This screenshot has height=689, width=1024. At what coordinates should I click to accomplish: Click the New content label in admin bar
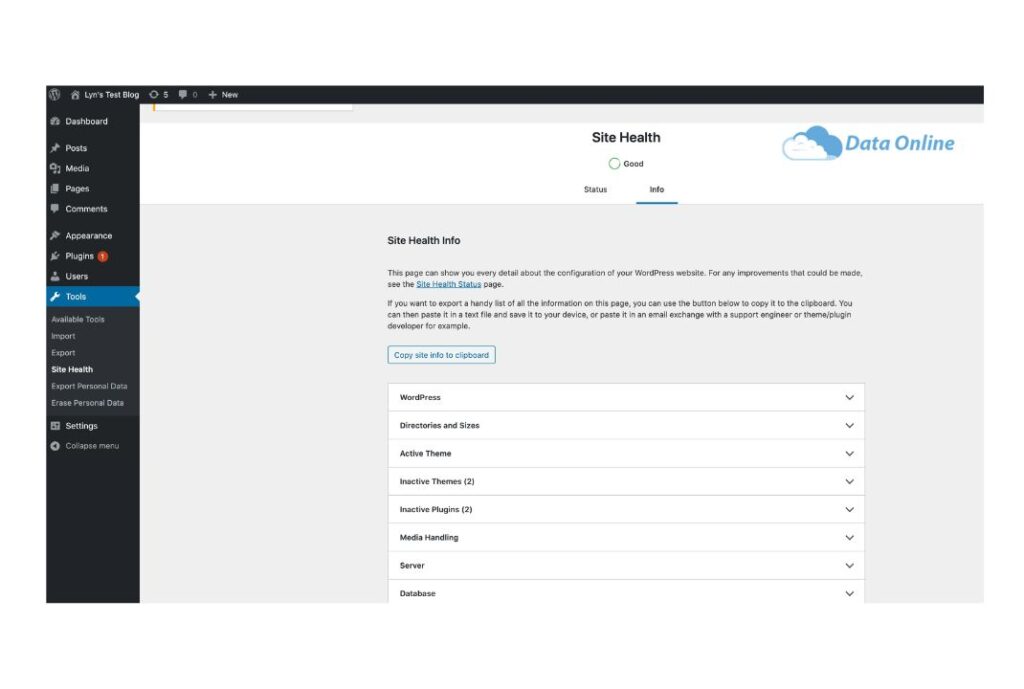[230, 95]
